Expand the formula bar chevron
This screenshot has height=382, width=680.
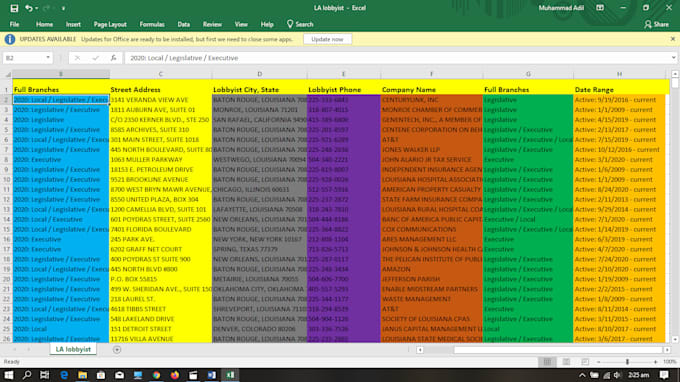673,58
